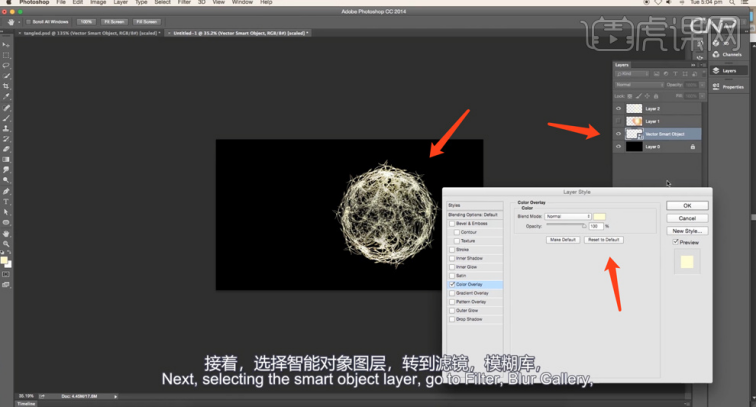
Task: Open the Properties panel tab
Action: [729, 87]
